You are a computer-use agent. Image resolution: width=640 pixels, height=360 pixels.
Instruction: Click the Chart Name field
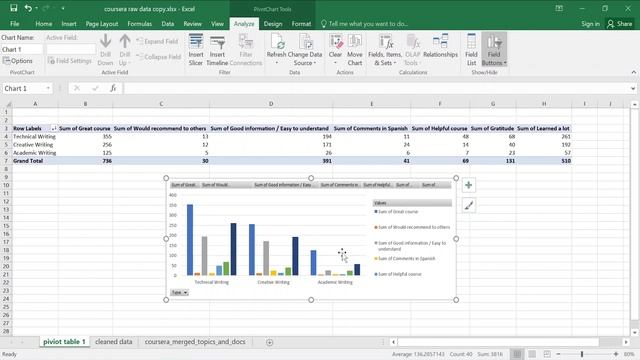click(22, 49)
